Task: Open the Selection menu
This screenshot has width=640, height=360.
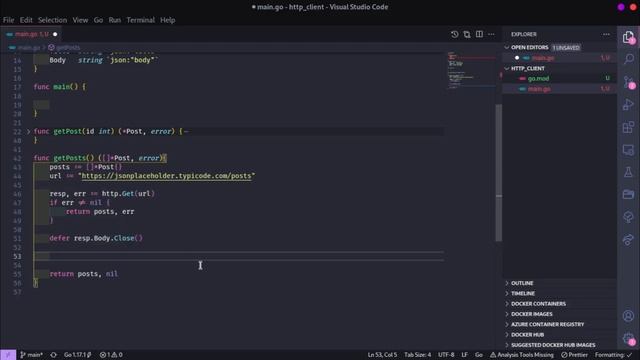Action: point(52,20)
